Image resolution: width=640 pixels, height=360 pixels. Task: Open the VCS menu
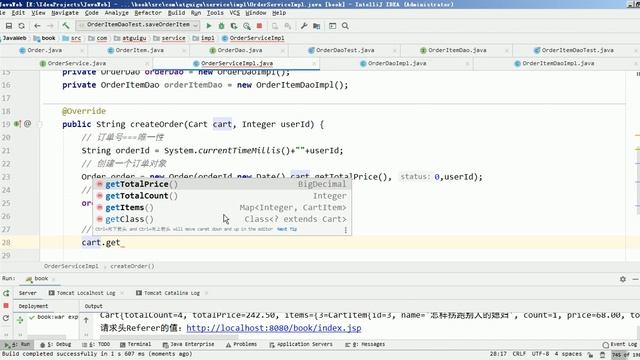click(x=235, y=13)
